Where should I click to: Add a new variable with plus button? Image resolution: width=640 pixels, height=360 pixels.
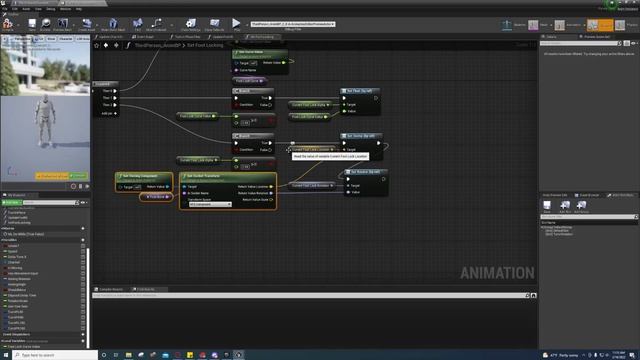pos(83,240)
